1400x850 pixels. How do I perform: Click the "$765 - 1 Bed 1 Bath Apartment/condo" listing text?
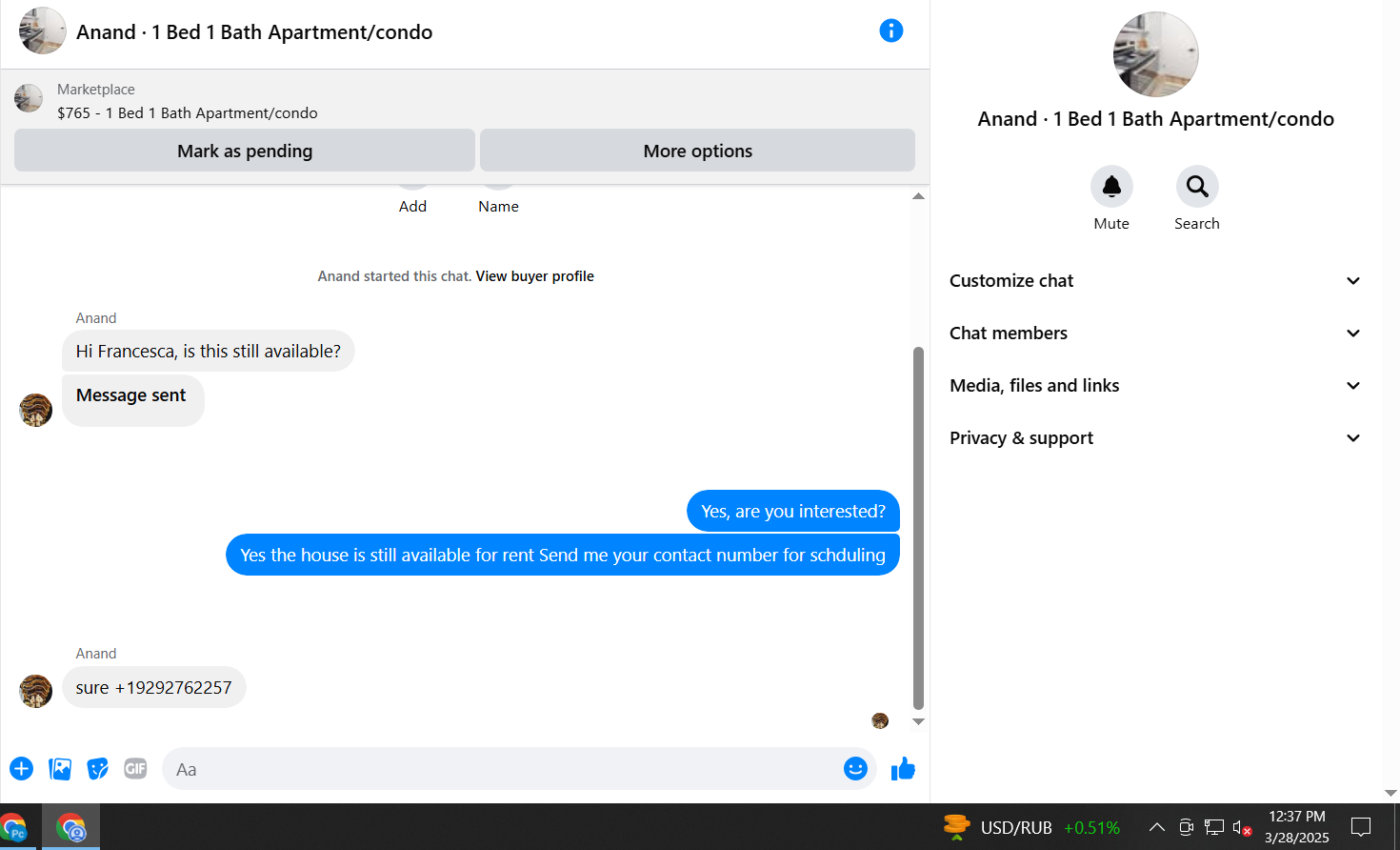[x=188, y=112]
